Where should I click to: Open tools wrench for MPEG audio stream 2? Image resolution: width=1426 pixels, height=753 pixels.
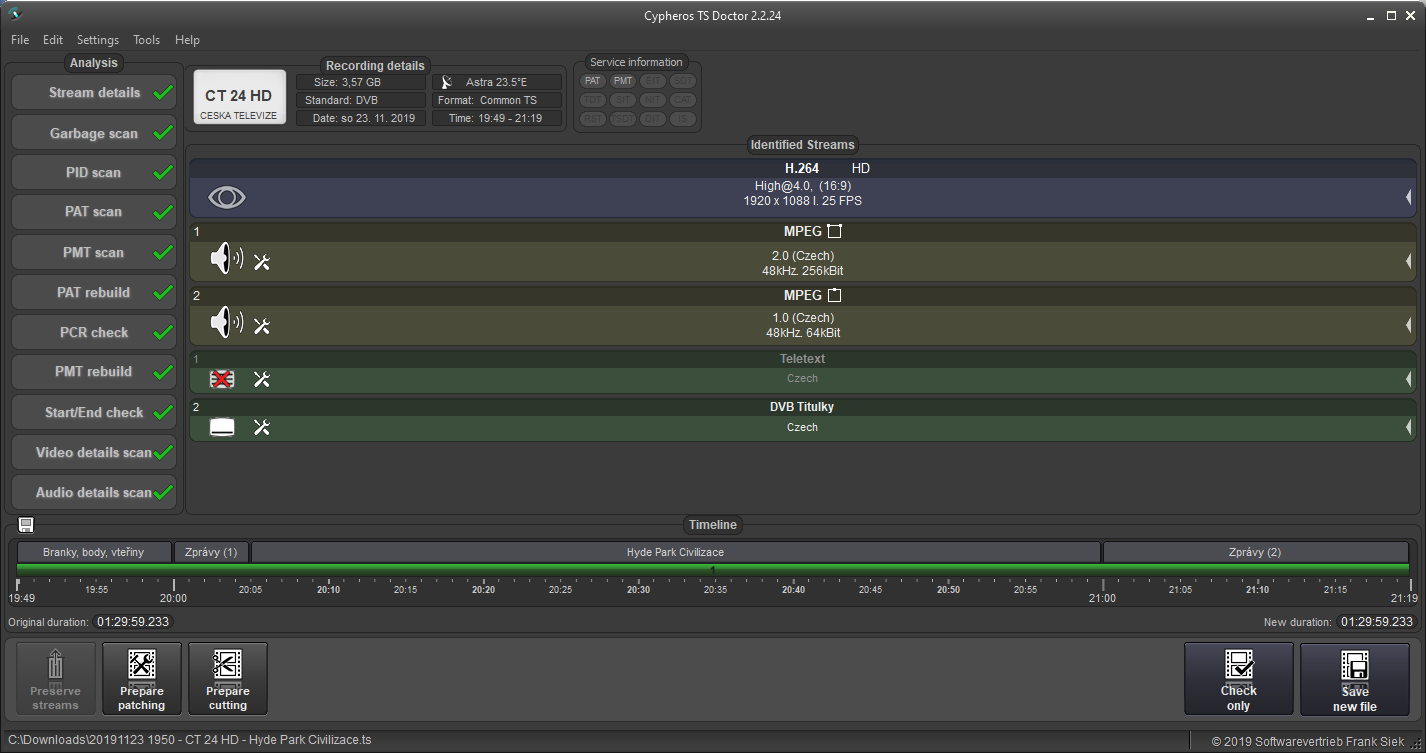(x=262, y=325)
